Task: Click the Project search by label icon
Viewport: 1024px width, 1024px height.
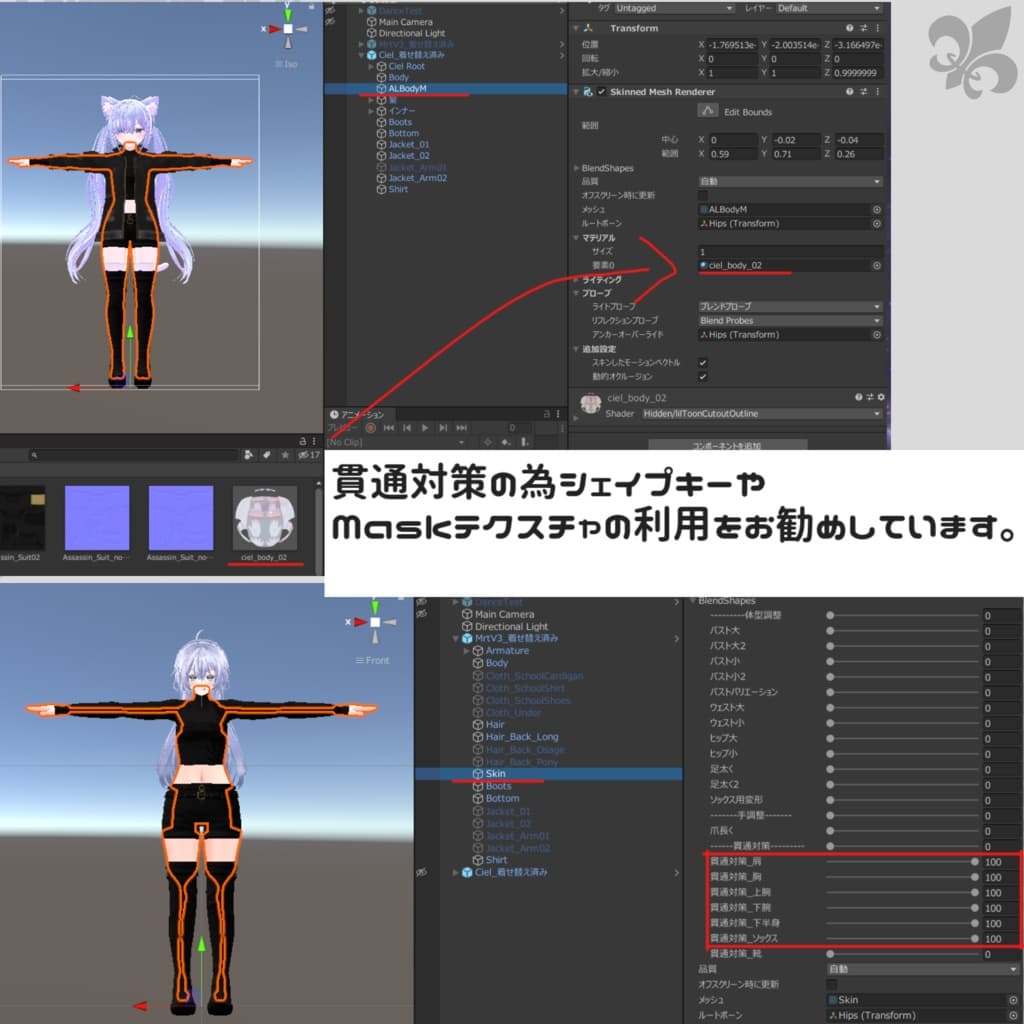Action: 266,455
